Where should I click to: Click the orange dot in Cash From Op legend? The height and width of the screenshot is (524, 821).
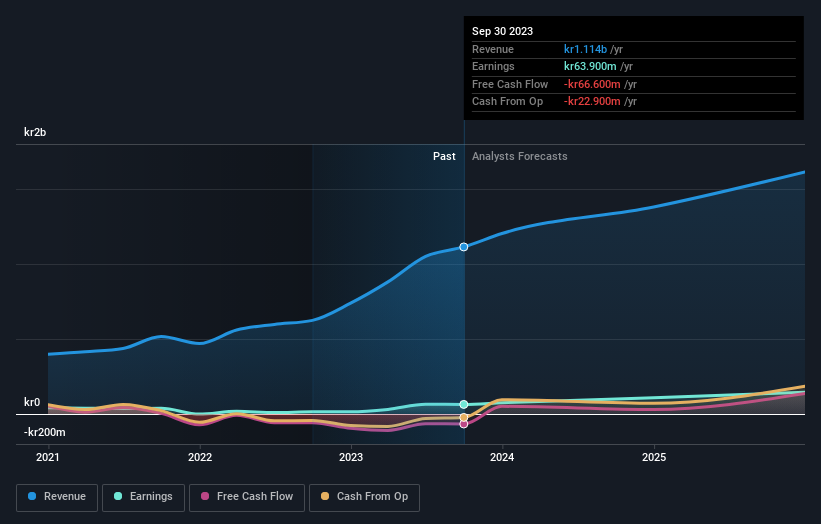point(325,496)
